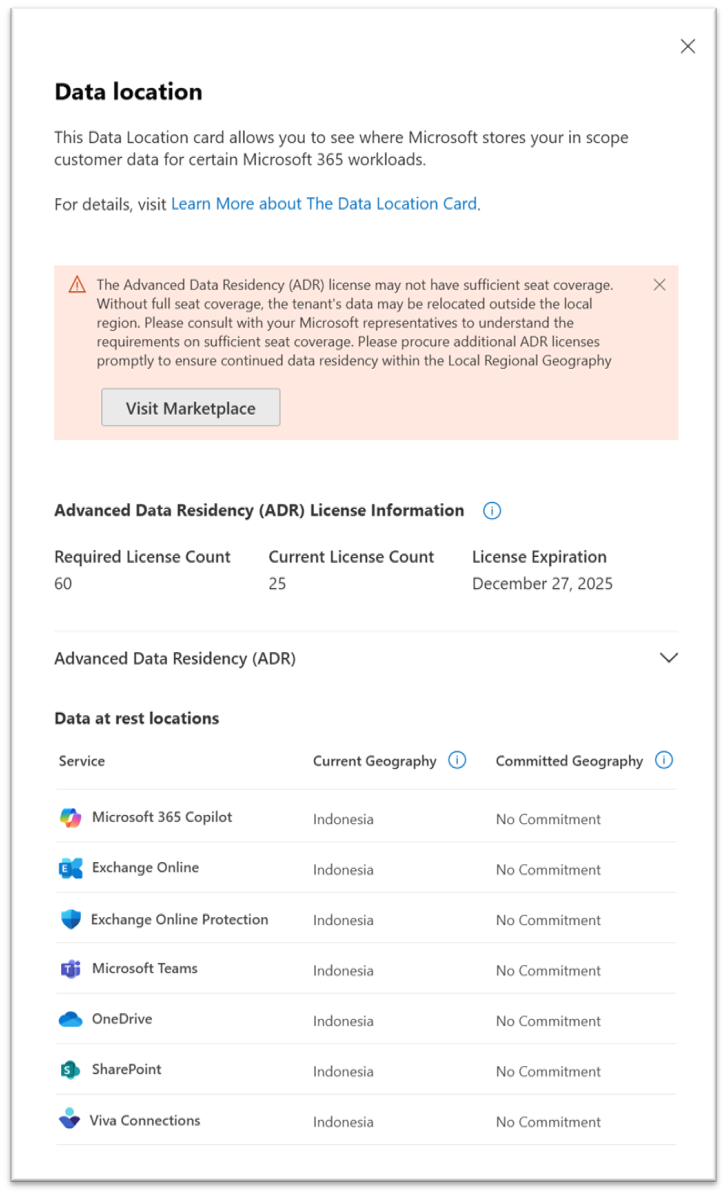This screenshot has height=1195, width=727.
Task: Click the Microsoft 365 Copilot icon
Action: pyautogui.click(x=71, y=818)
